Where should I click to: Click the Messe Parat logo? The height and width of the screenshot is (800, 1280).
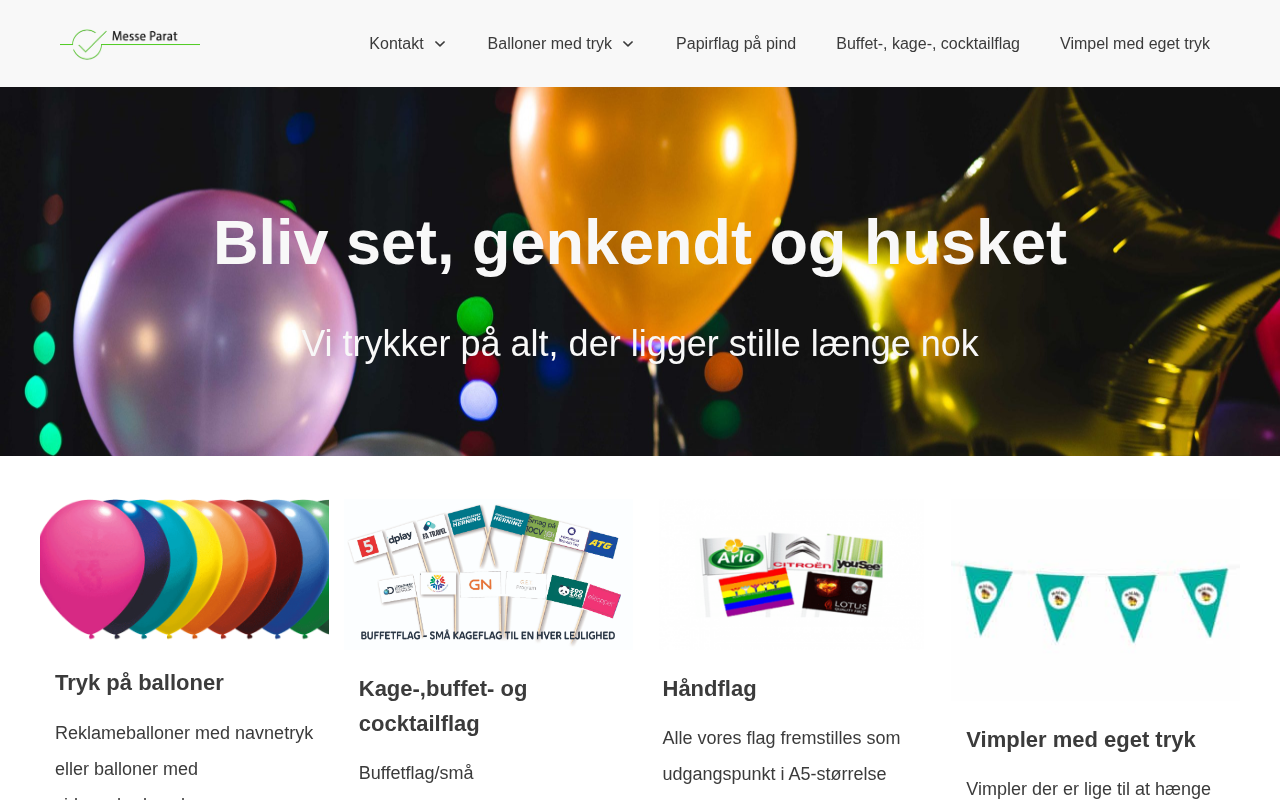pyautogui.click(x=130, y=43)
